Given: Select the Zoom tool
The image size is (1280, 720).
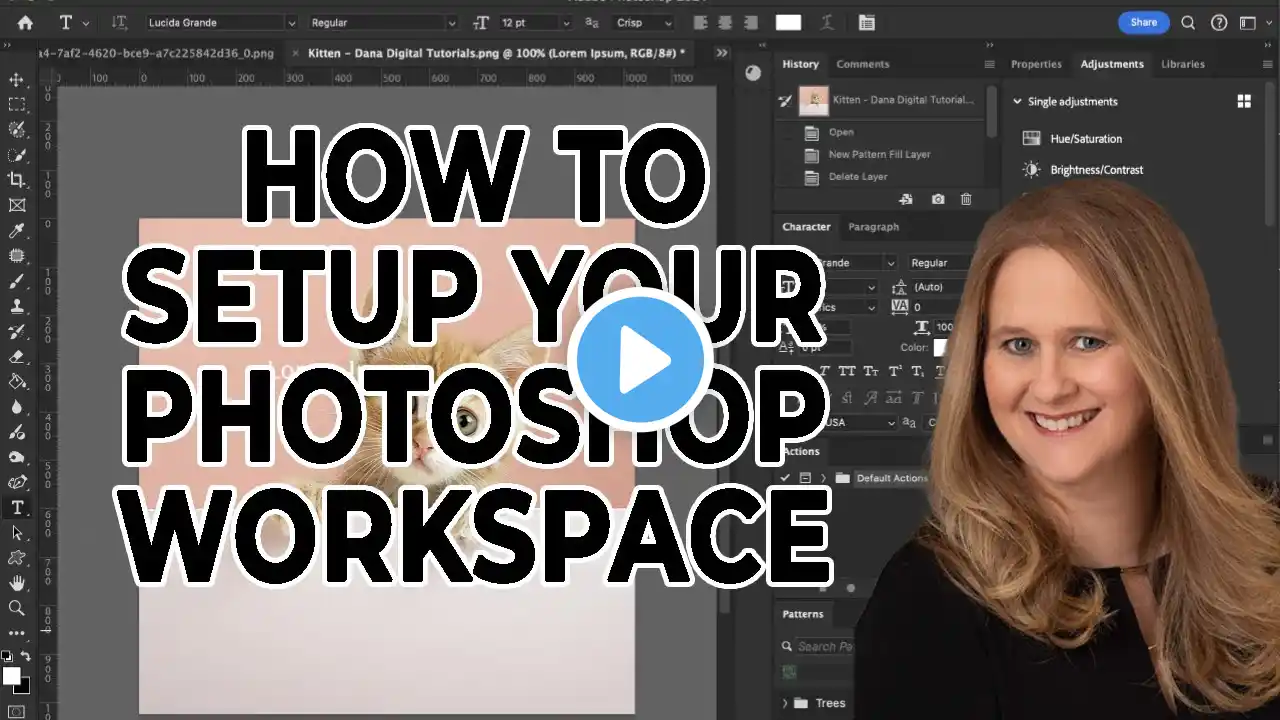Looking at the screenshot, I should 17,608.
